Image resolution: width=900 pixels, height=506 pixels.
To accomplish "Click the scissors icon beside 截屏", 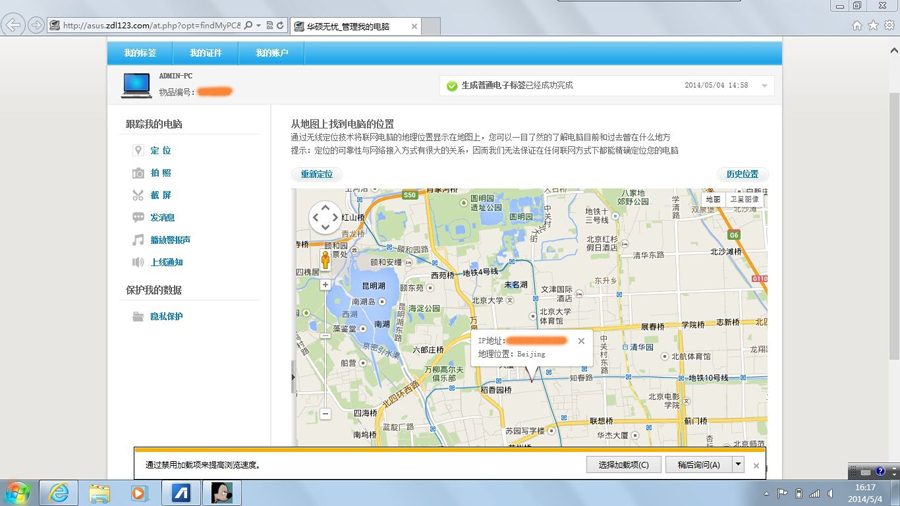I will click(138, 195).
